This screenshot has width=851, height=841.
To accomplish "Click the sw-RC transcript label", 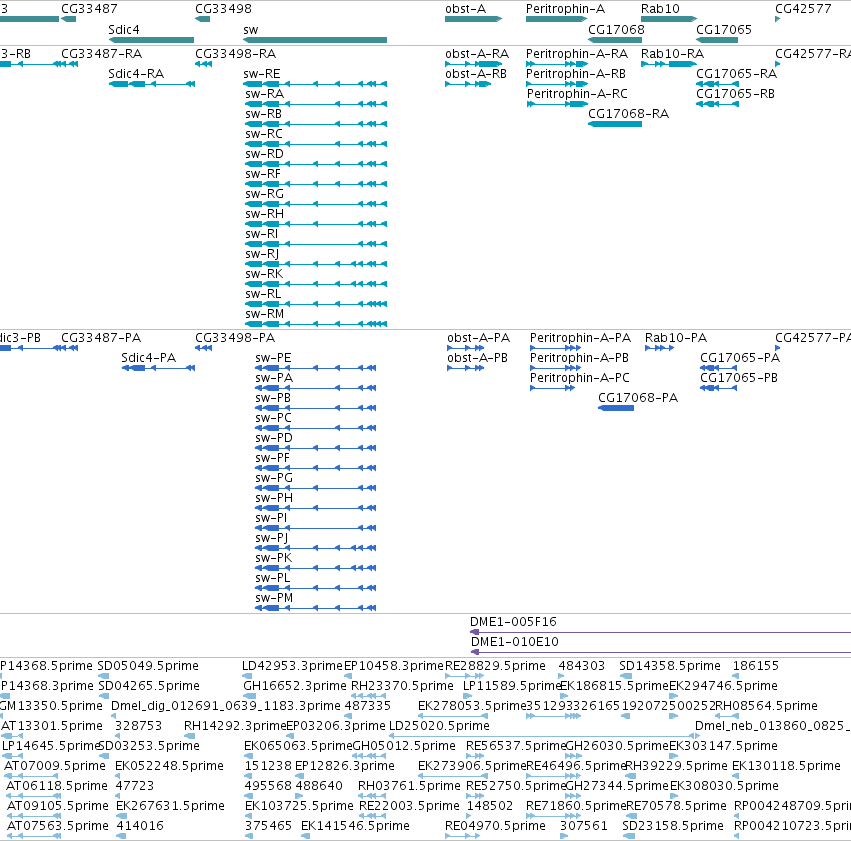I will click(x=264, y=134).
